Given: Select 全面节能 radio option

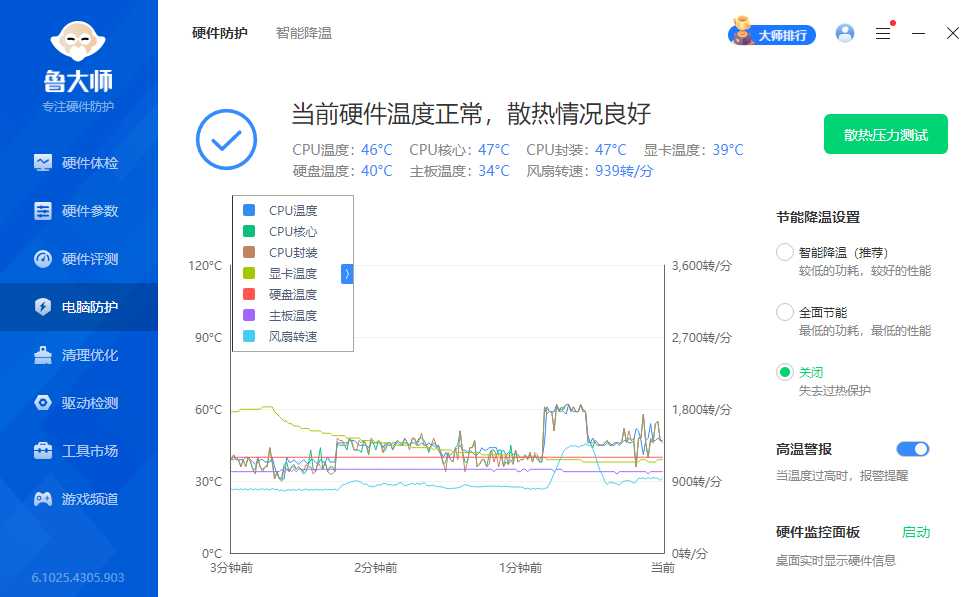Looking at the screenshot, I should click(785, 312).
